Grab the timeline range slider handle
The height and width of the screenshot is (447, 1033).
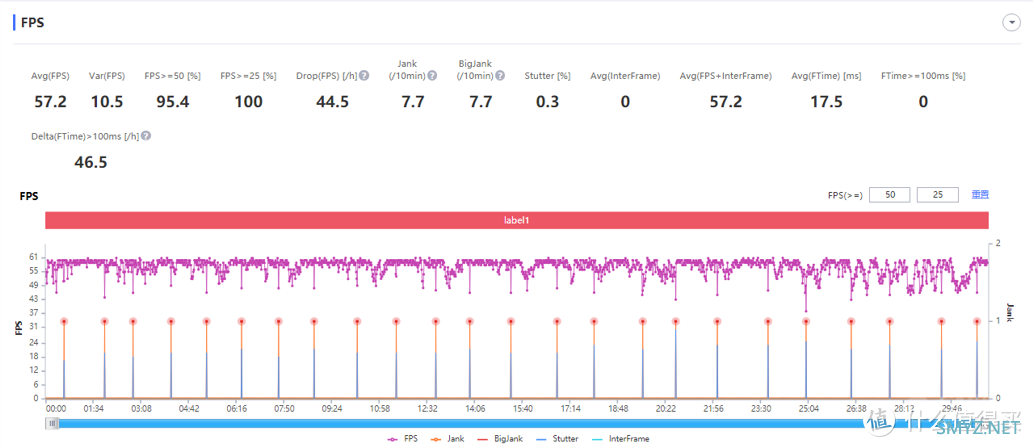click(52, 425)
